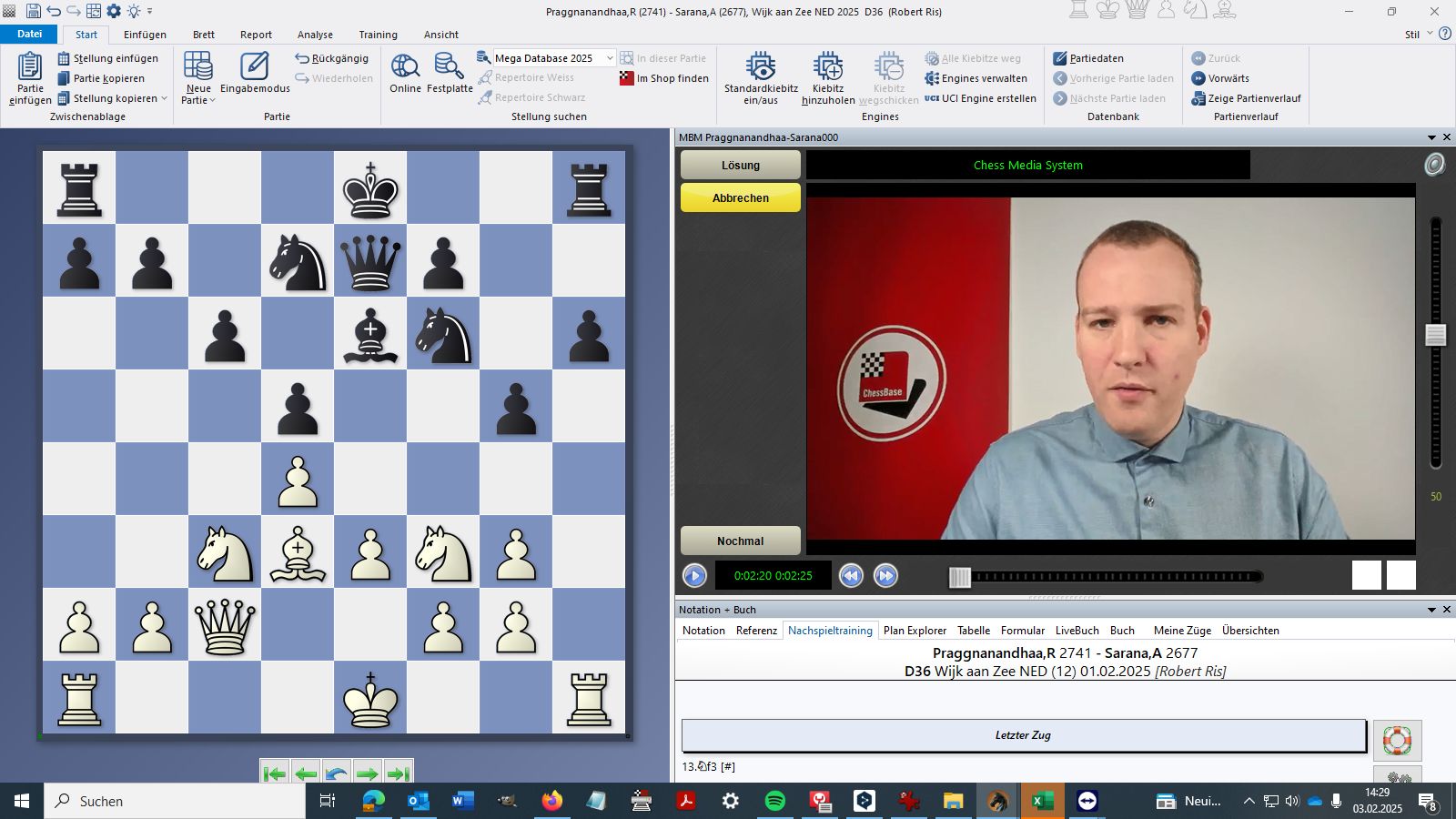Viewport: 1456px width, 819px height.
Task: Toggle Standardkiebitz engine on or off
Action: (x=761, y=67)
